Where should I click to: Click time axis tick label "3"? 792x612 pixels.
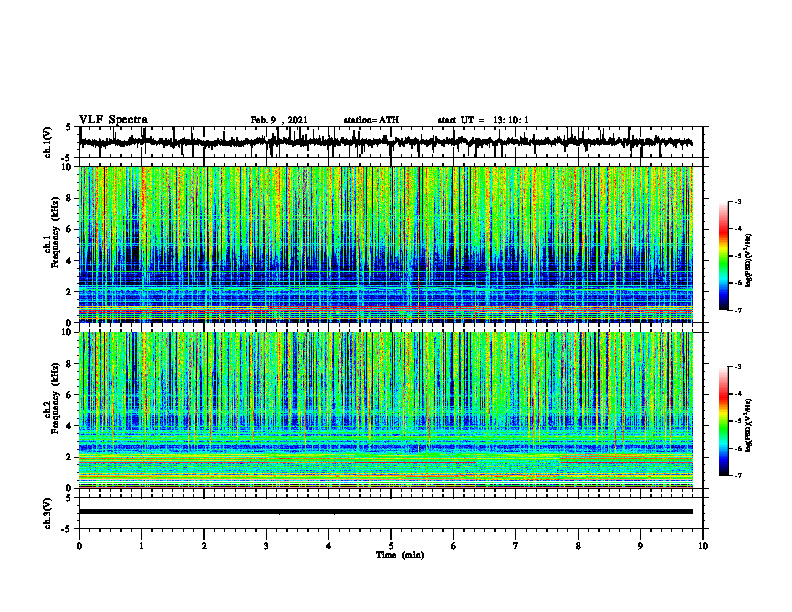click(x=266, y=546)
